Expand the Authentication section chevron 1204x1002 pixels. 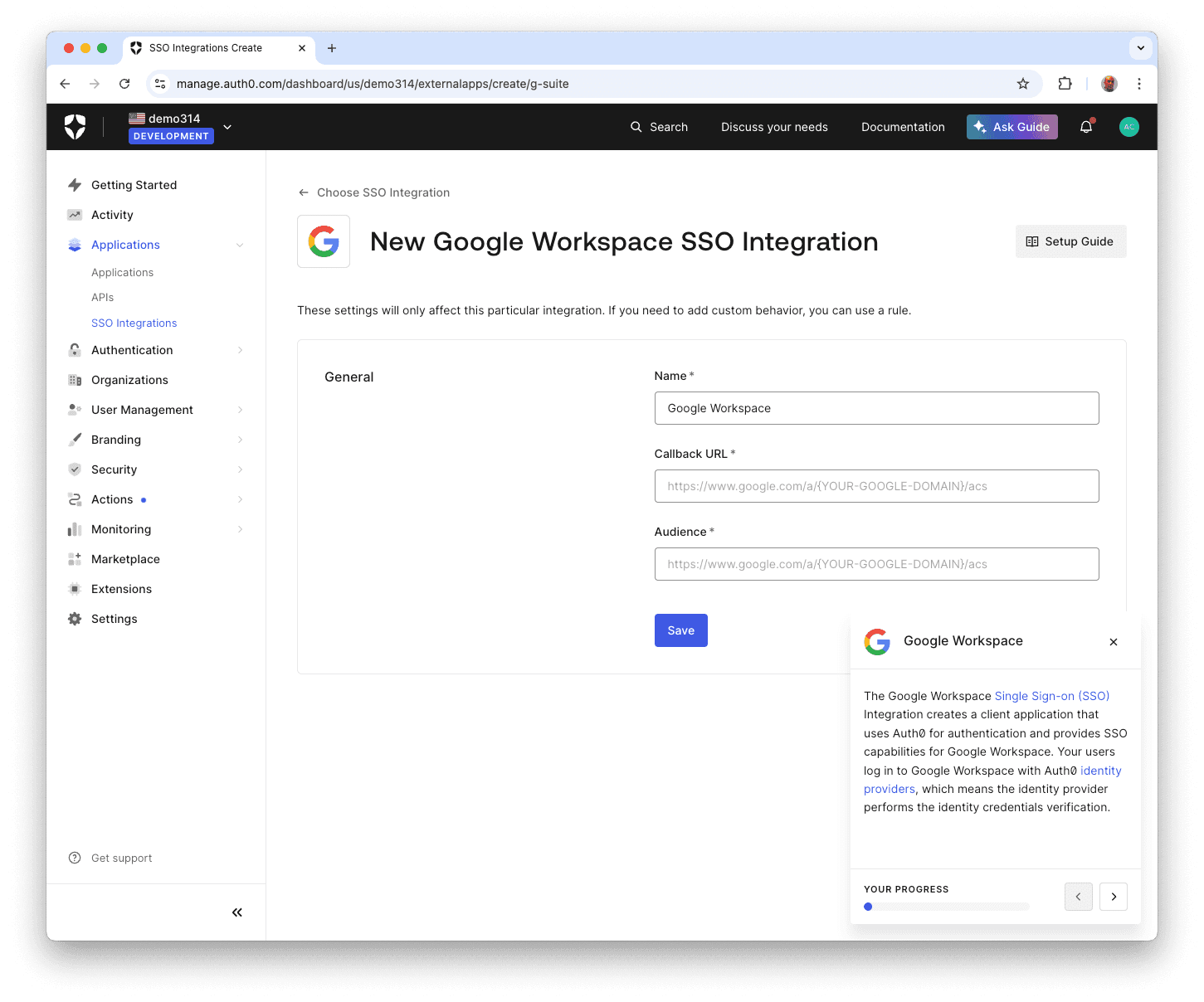(240, 350)
